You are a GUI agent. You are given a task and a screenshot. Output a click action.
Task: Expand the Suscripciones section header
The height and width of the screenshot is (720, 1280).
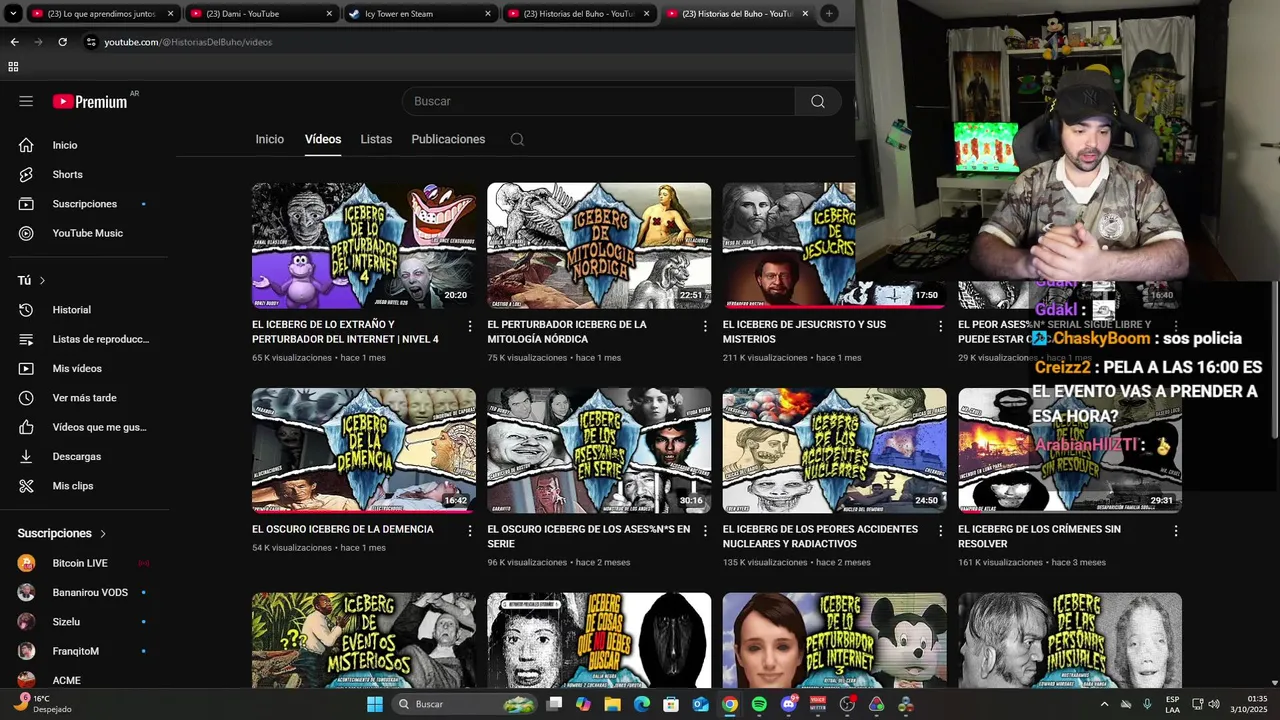coord(62,534)
